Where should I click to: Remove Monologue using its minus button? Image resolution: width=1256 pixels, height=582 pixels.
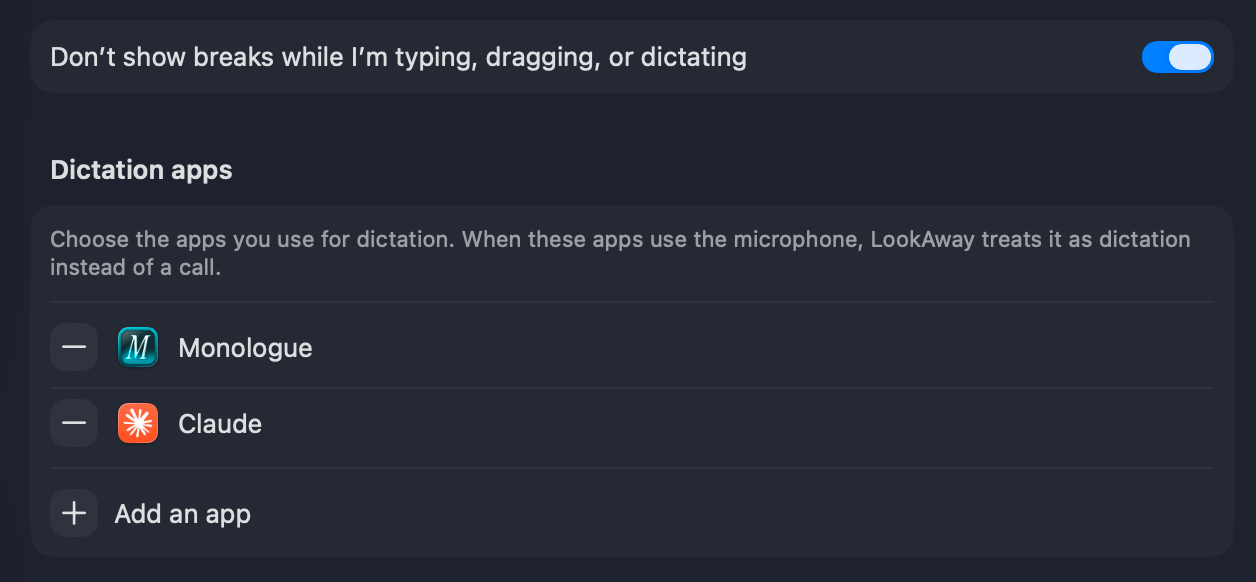pos(74,347)
